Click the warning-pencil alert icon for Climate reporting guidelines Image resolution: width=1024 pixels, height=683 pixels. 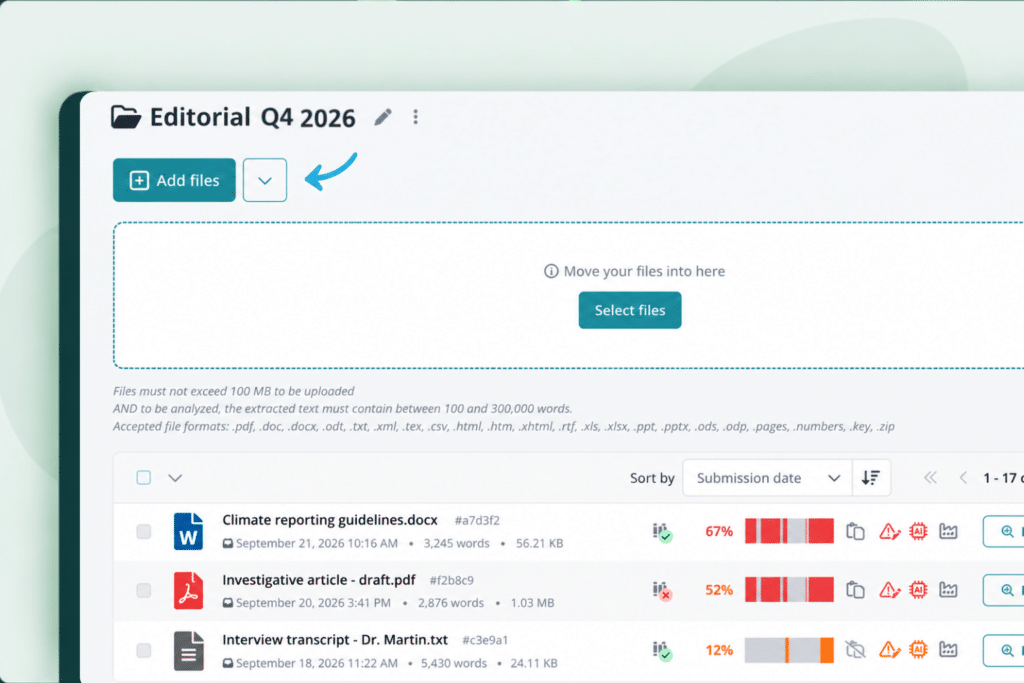click(889, 532)
